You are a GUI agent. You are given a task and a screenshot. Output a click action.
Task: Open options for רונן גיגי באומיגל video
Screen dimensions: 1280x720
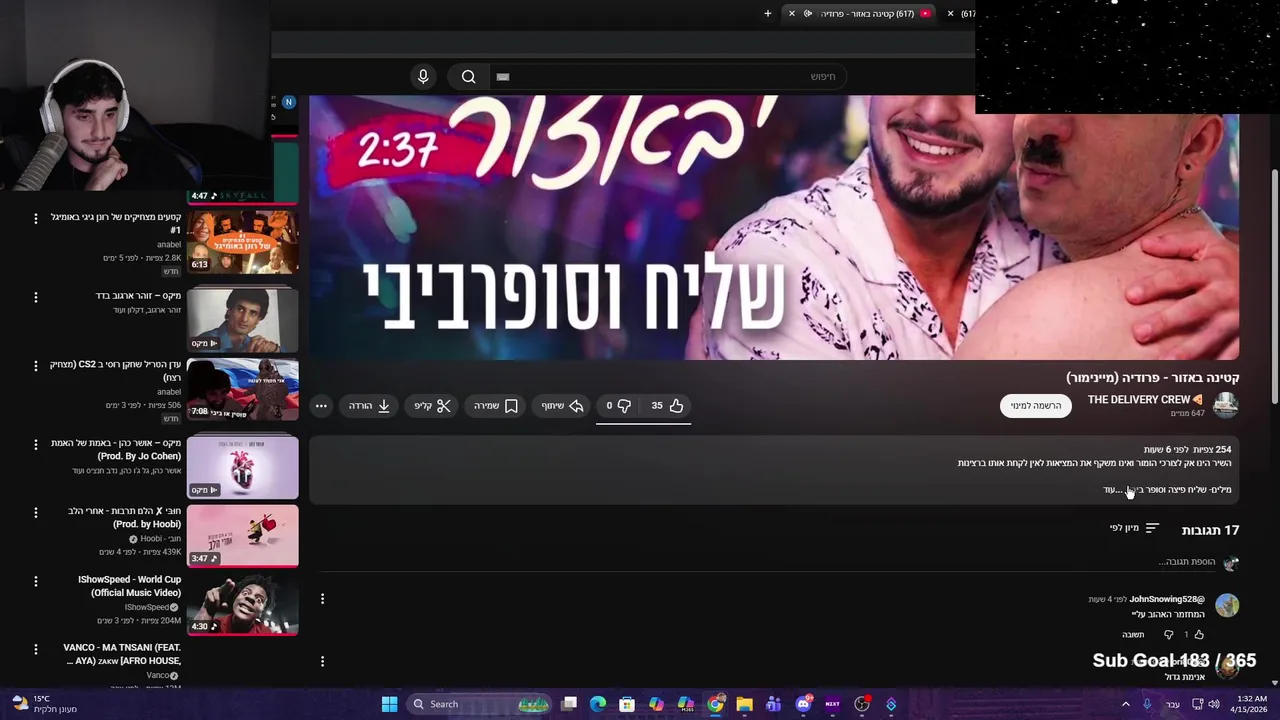(36, 218)
